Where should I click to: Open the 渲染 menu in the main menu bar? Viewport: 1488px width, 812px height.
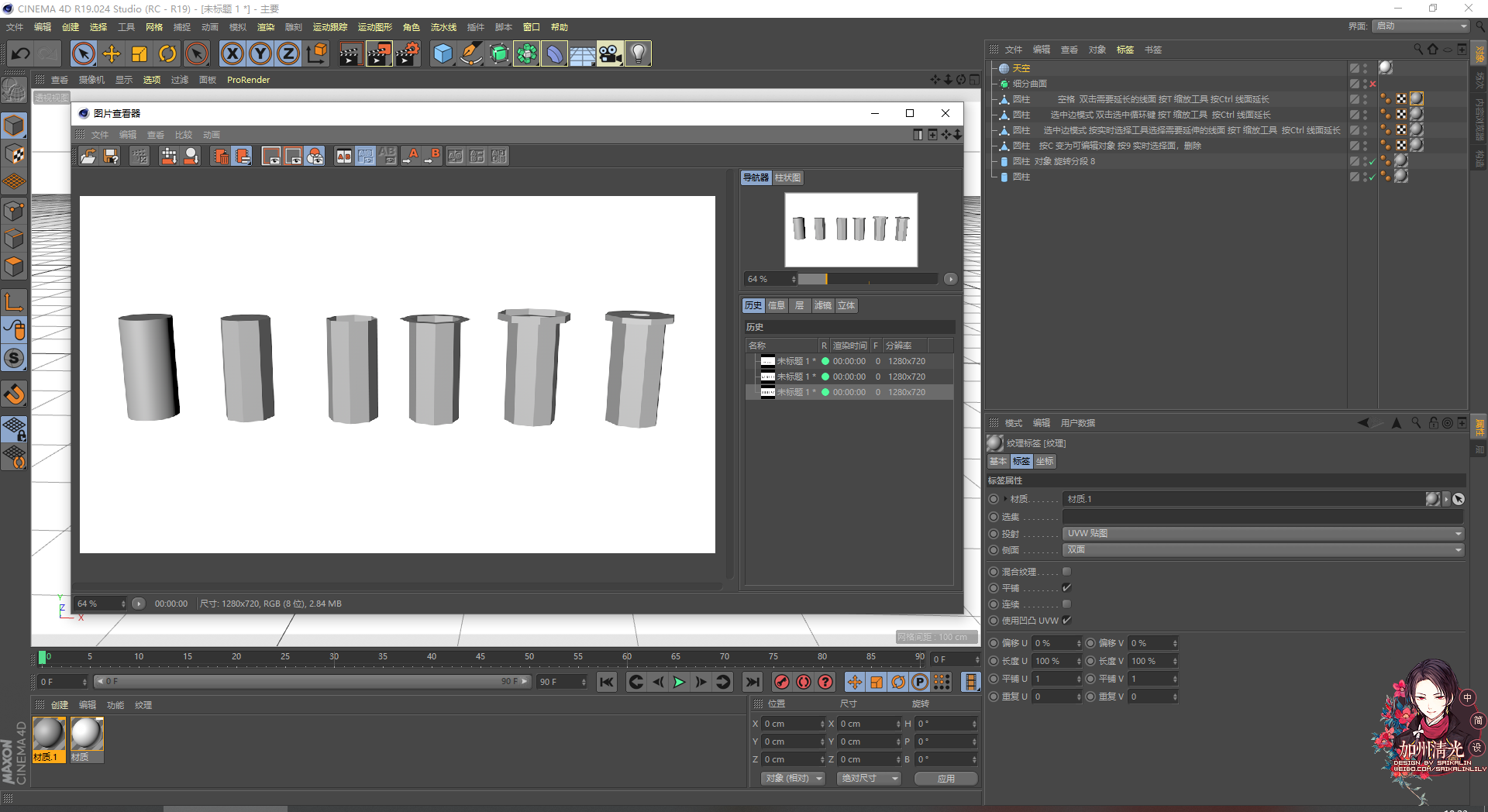266,27
